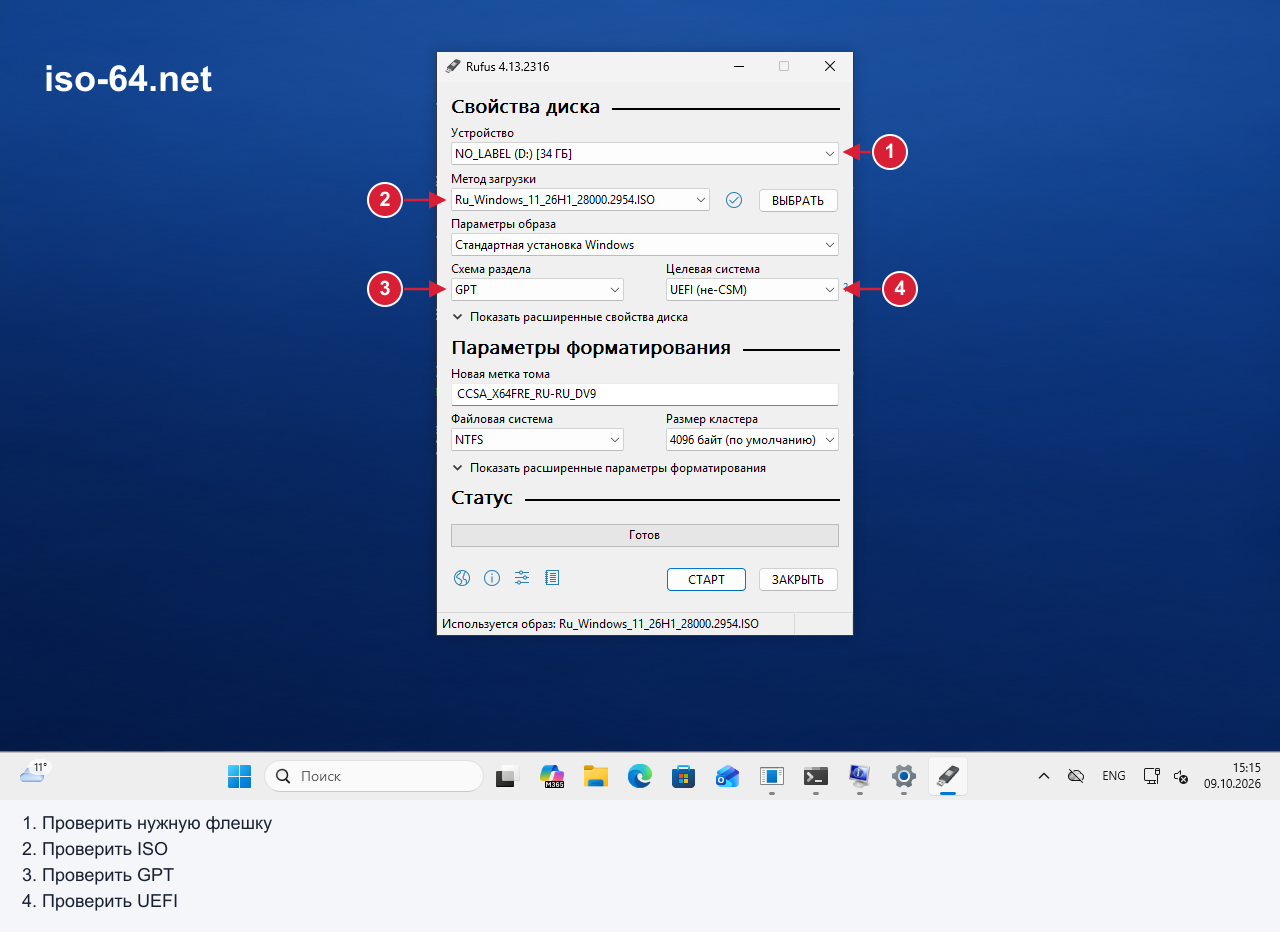Open the Размер кластера dropdown
The height and width of the screenshot is (932, 1280).
[x=752, y=440]
